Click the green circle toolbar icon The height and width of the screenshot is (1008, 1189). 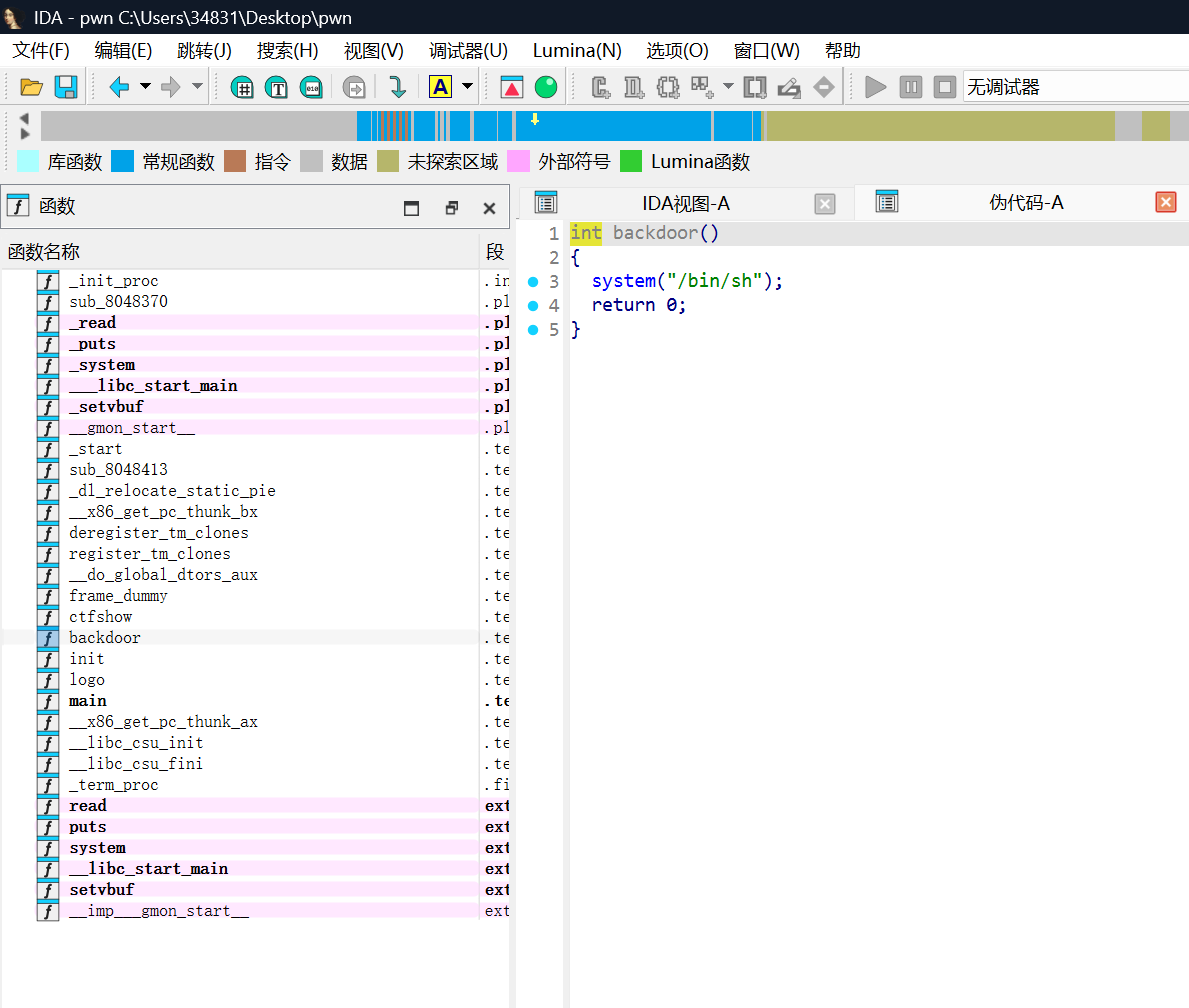[x=546, y=87]
